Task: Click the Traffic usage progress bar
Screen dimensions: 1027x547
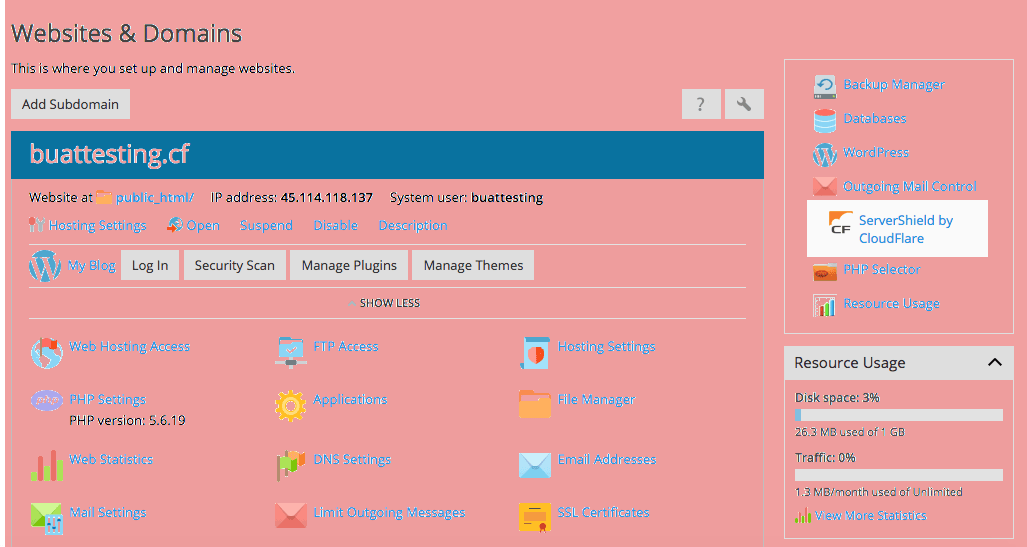Action: (x=899, y=475)
